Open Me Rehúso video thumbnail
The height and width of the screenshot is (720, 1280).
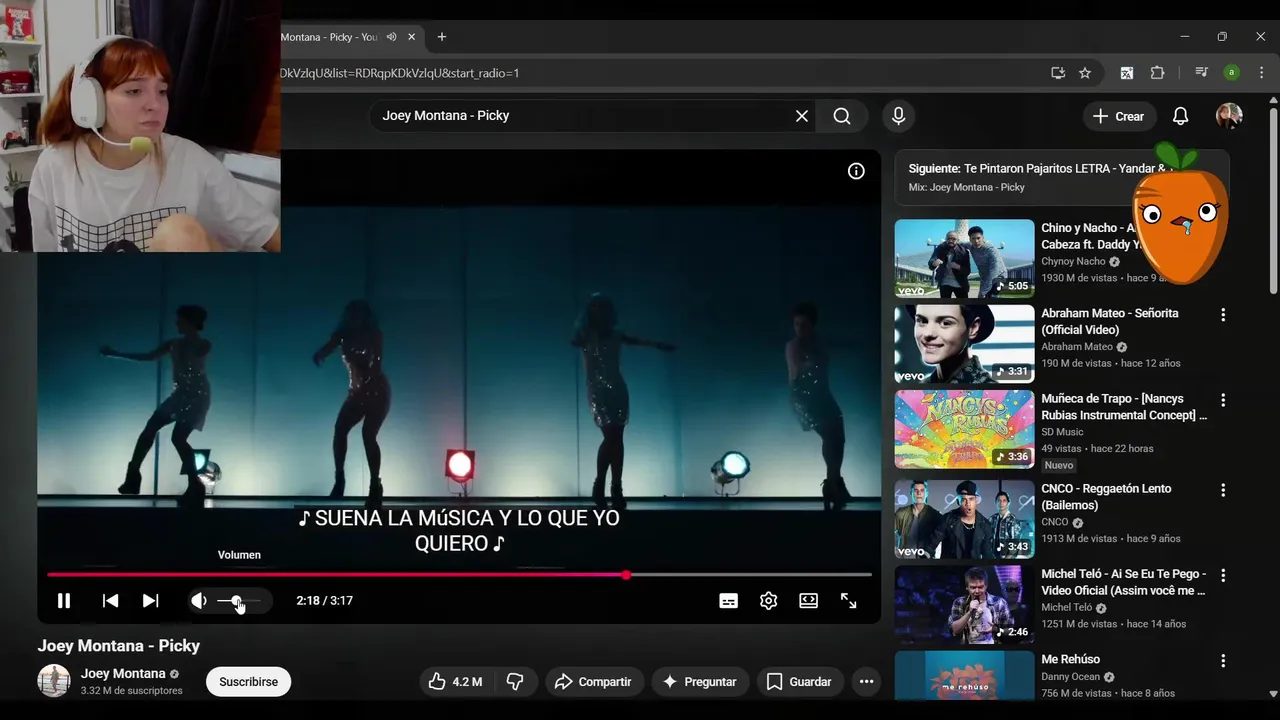click(964, 675)
